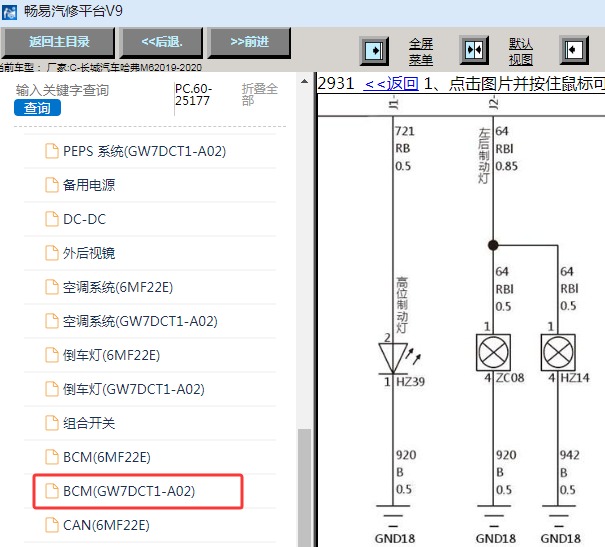Click the J2- connector label
The width and height of the screenshot is (605, 547).
(493, 103)
